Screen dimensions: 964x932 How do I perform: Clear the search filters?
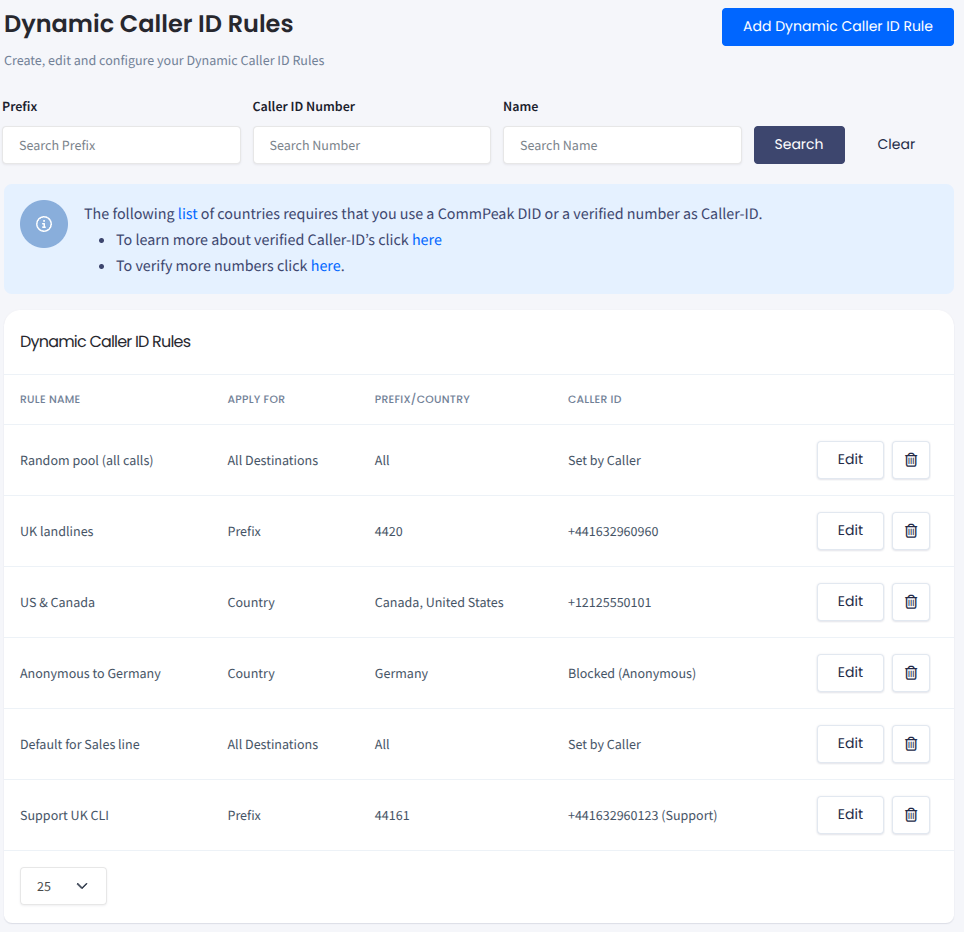(x=896, y=144)
